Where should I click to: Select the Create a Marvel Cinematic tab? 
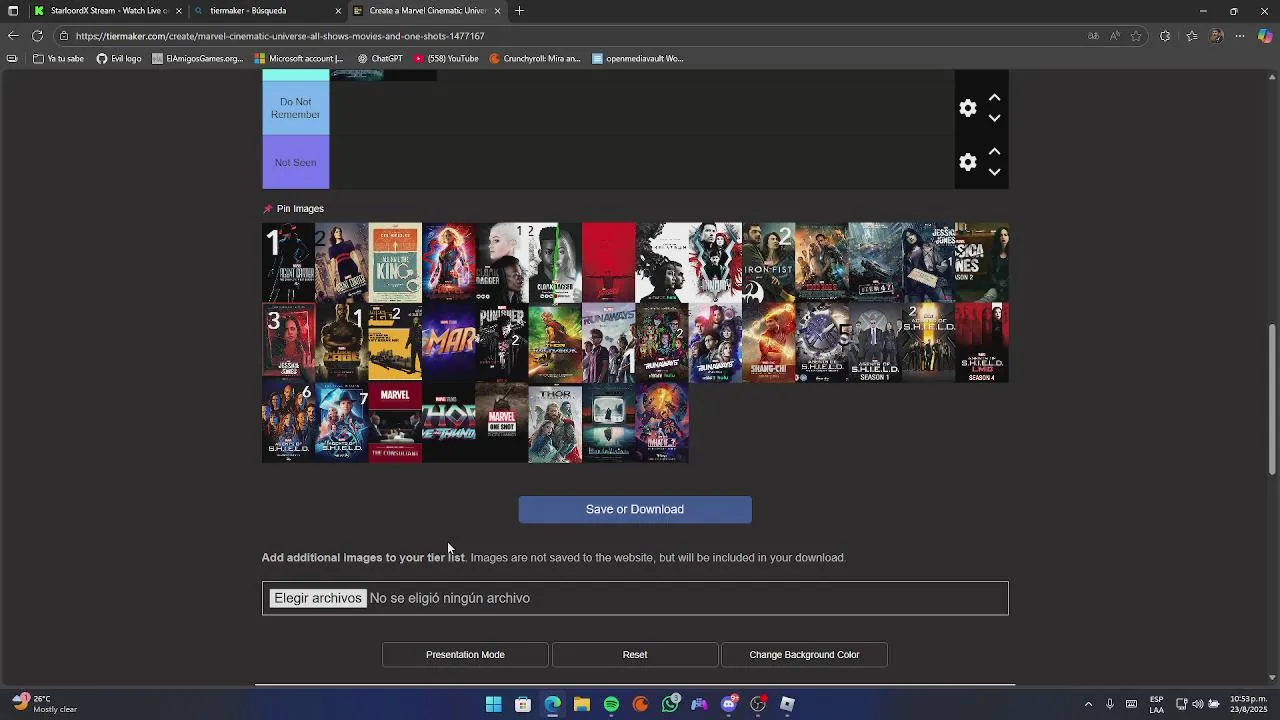[426, 11]
